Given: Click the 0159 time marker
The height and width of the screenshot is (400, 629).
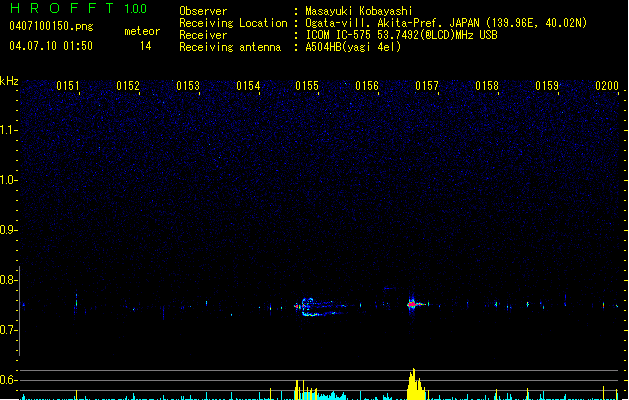Looking at the screenshot, I should (x=547, y=86).
